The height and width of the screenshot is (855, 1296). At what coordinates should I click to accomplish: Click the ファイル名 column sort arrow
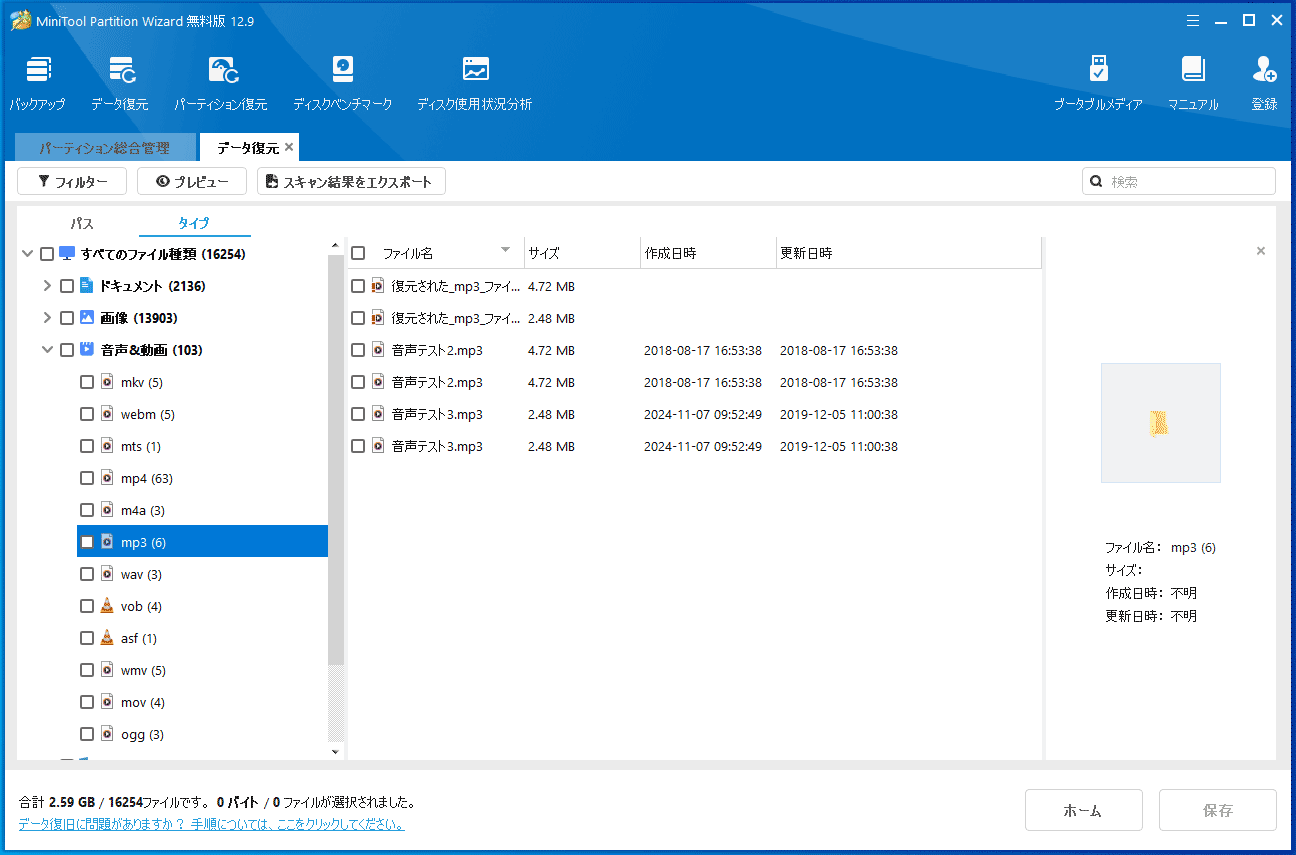506,250
